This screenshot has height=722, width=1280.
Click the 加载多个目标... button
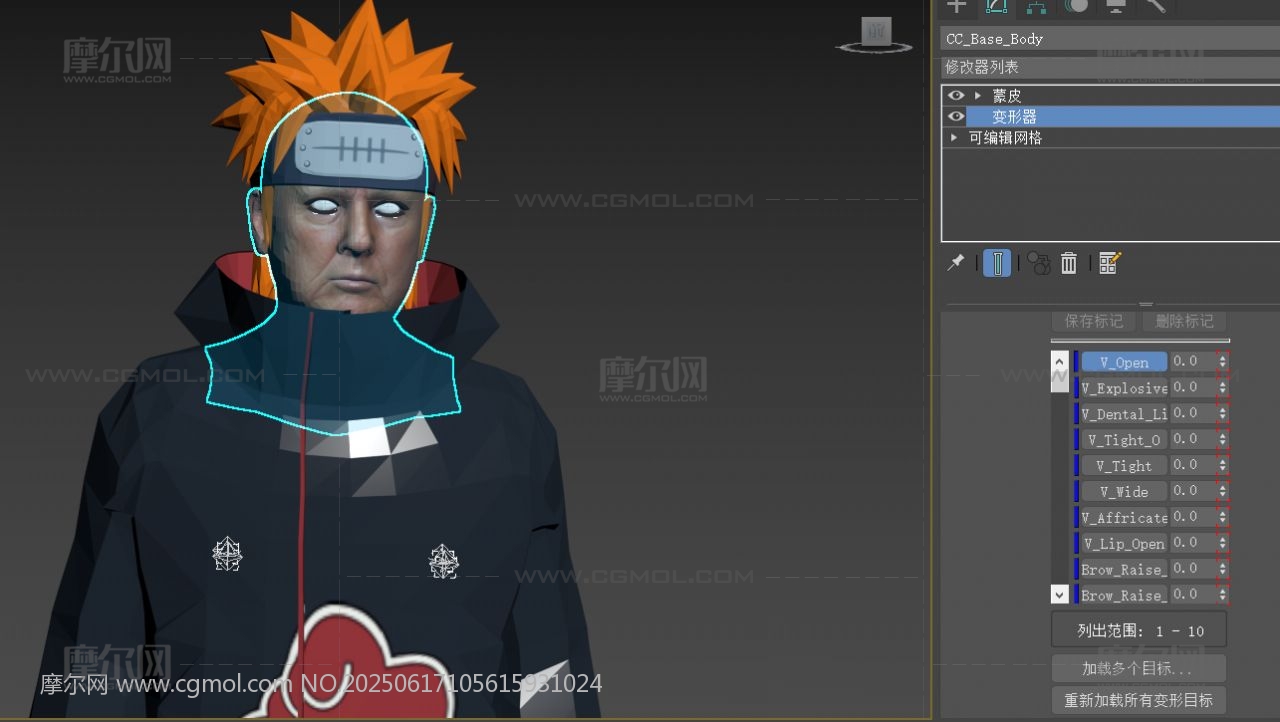(x=1139, y=668)
